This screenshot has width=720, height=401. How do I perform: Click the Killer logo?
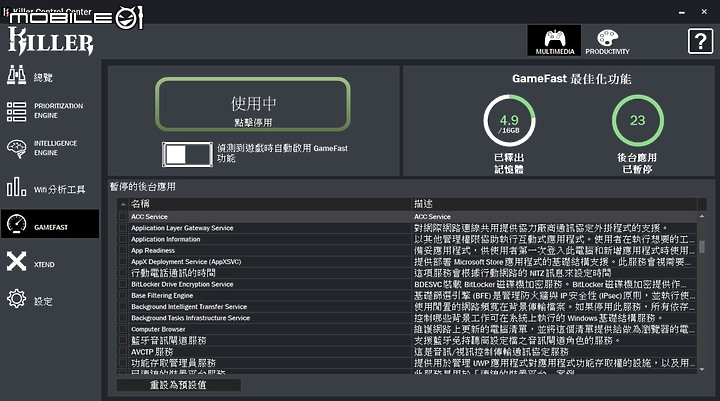51,41
